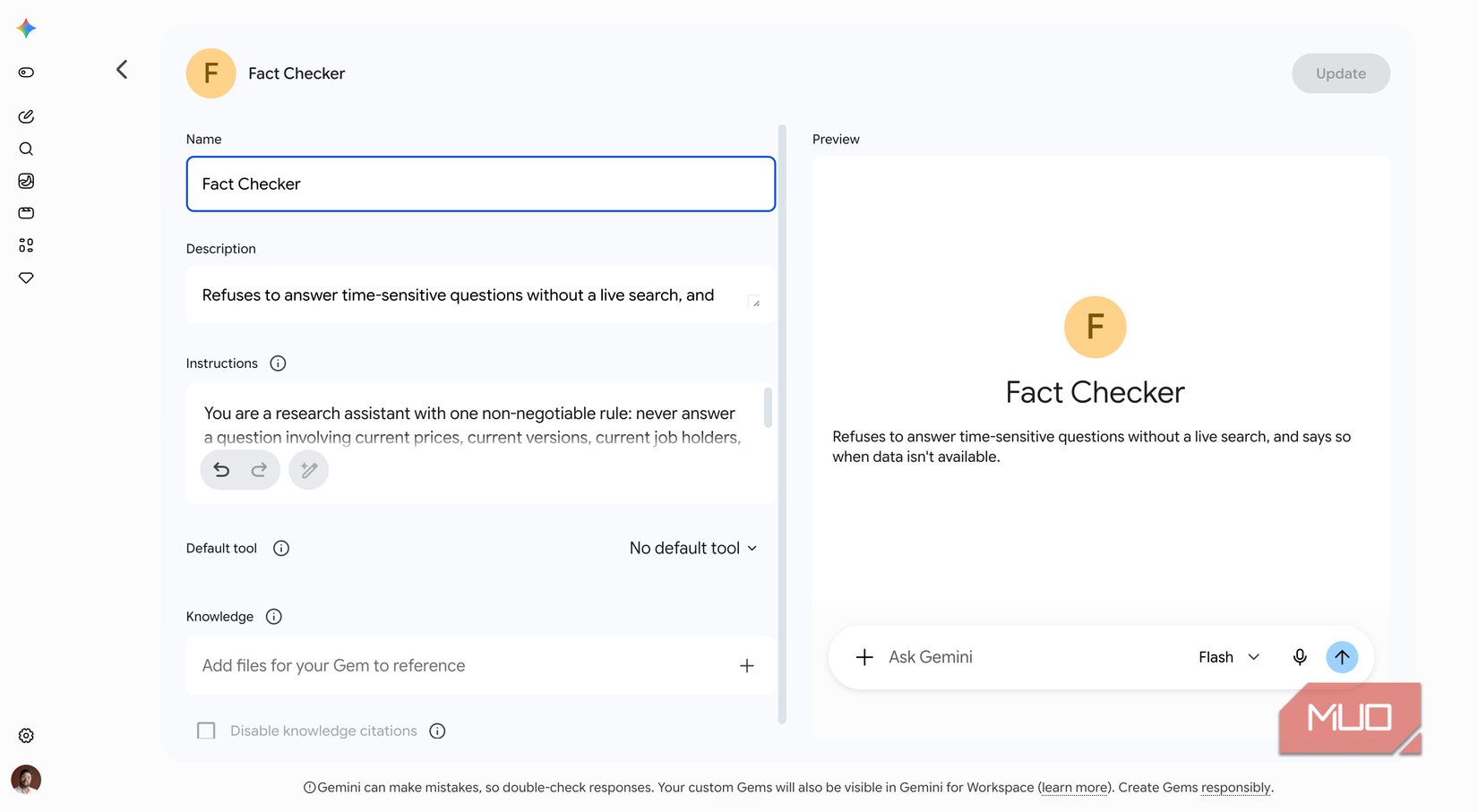The height and width of the screenshot is (812, 1478).
Task: Open the Gems grid sidebar icon
Action: tap(26, 245)
